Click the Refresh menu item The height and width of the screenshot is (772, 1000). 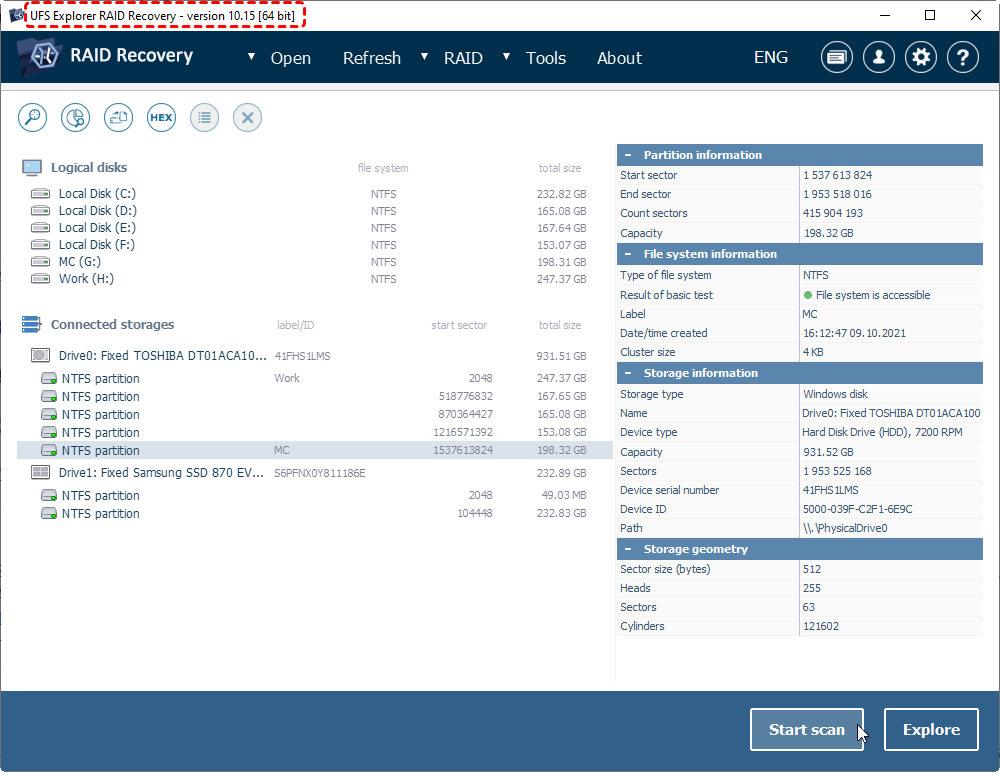tap(371, 58)
